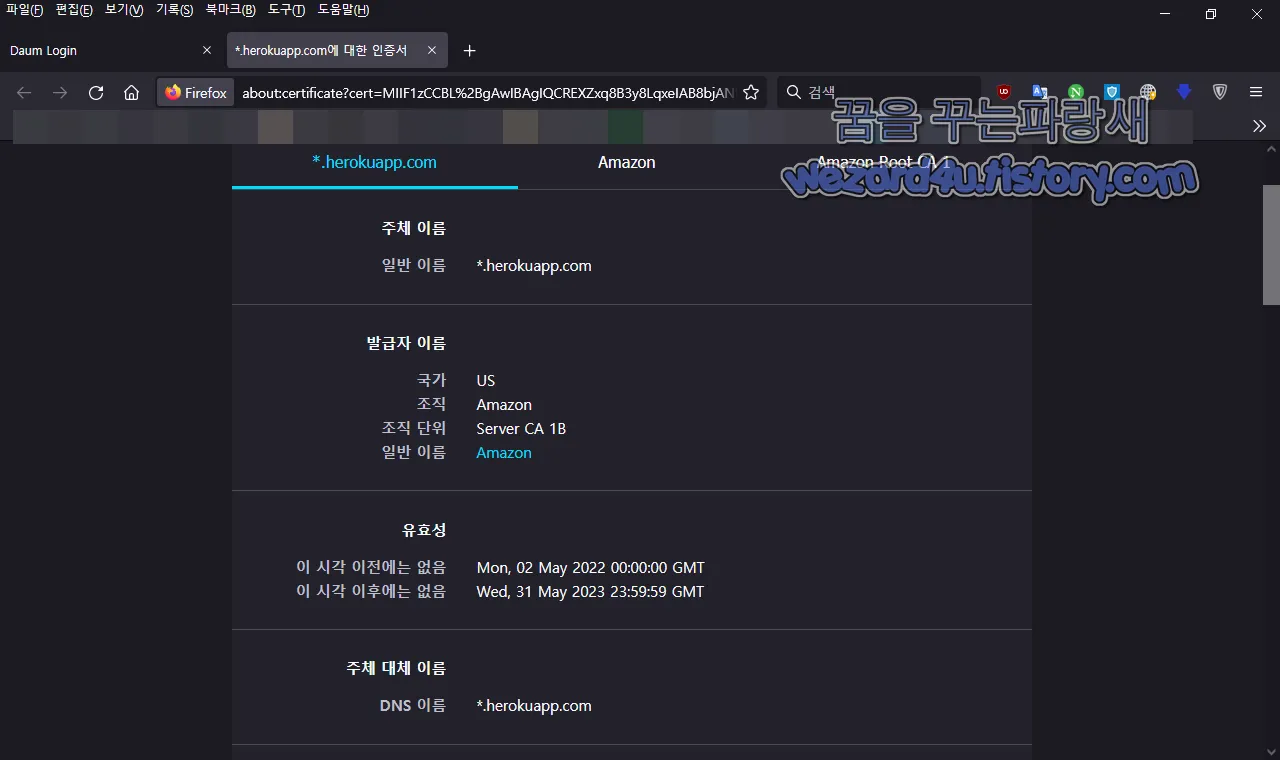Show more bookmarks with double chevron
Screen dimensions: 1280x760
[1259, 126]
